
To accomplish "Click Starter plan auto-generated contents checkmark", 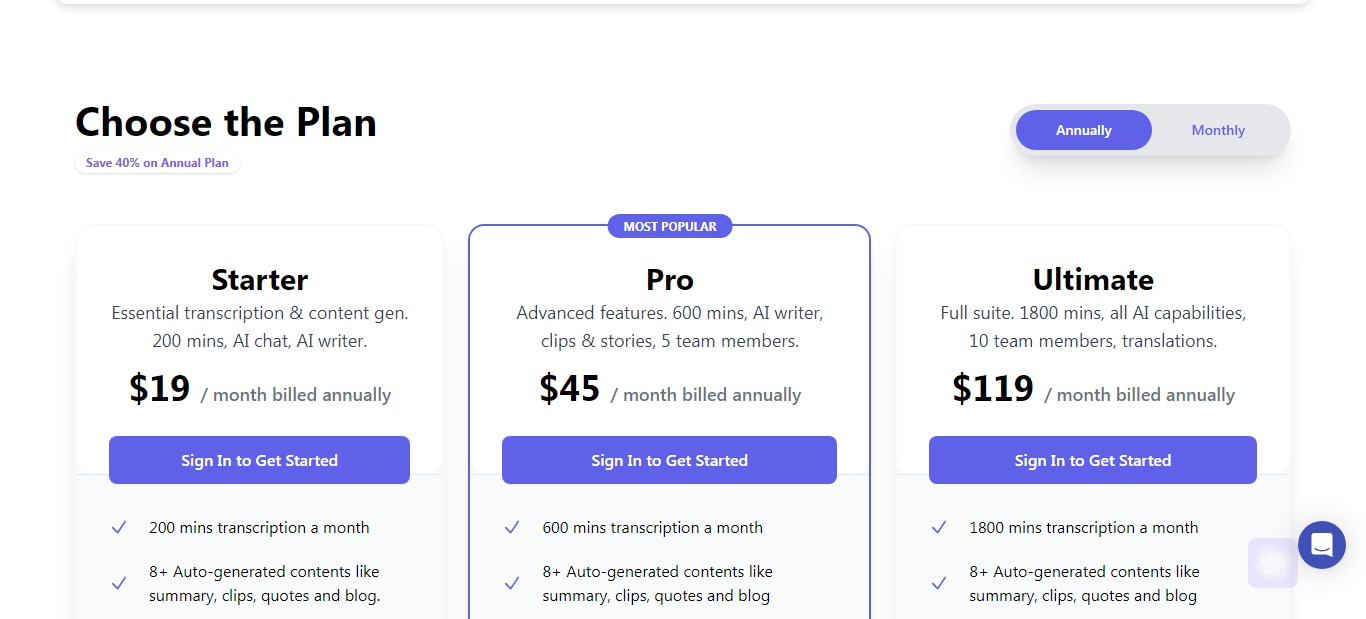I will click(x=119, y=583).
